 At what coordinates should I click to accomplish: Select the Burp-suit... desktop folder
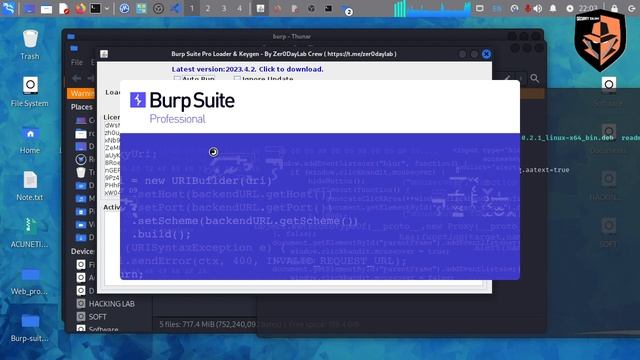(x=29, y=327)
